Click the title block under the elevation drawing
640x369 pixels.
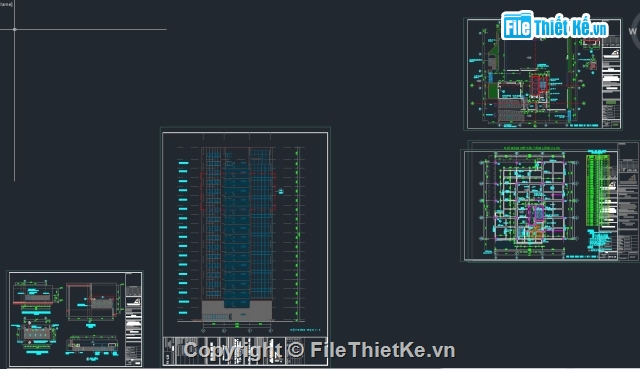click(x=245, y=351)
